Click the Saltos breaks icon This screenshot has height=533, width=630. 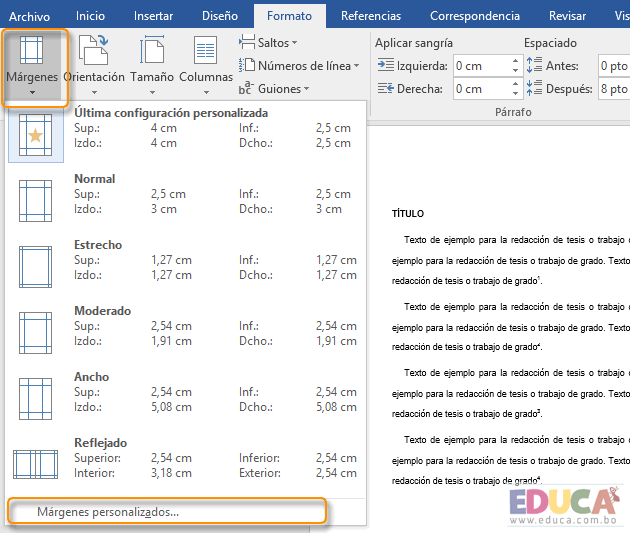click(247, 42)
